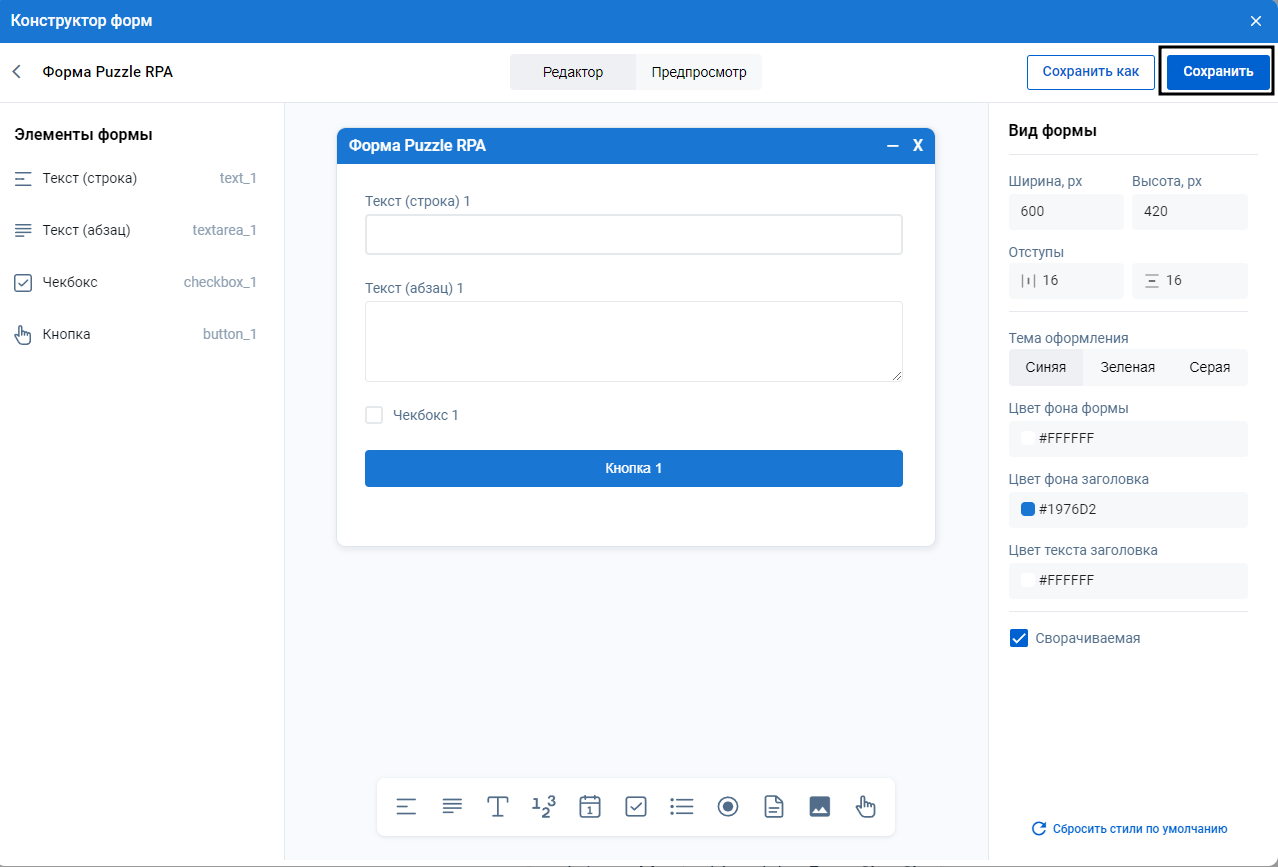Image resolution: width=1278 pixels, height=867 pixels.
Task: Select the "Кнопка" button_1 row in the elements list
Action: [x=136, y=334]
